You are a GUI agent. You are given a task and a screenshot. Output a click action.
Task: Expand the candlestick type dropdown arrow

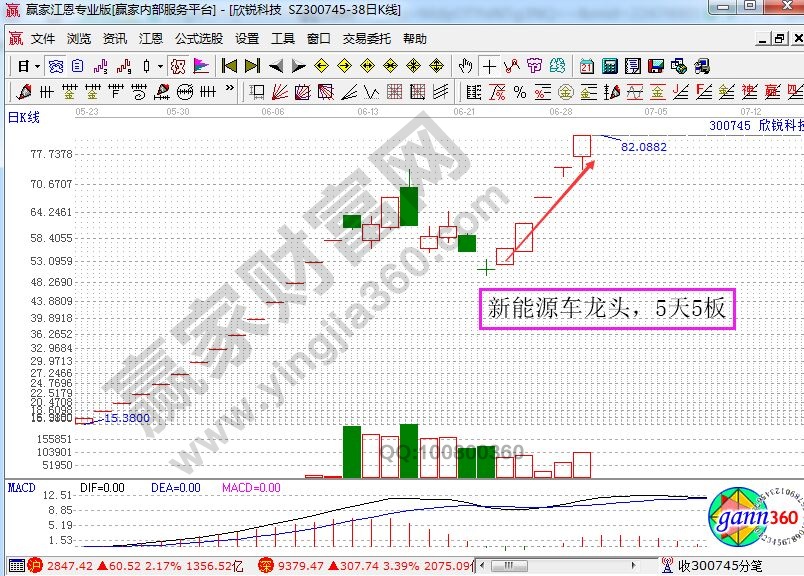pyautogui.click(x=160, y=66)
